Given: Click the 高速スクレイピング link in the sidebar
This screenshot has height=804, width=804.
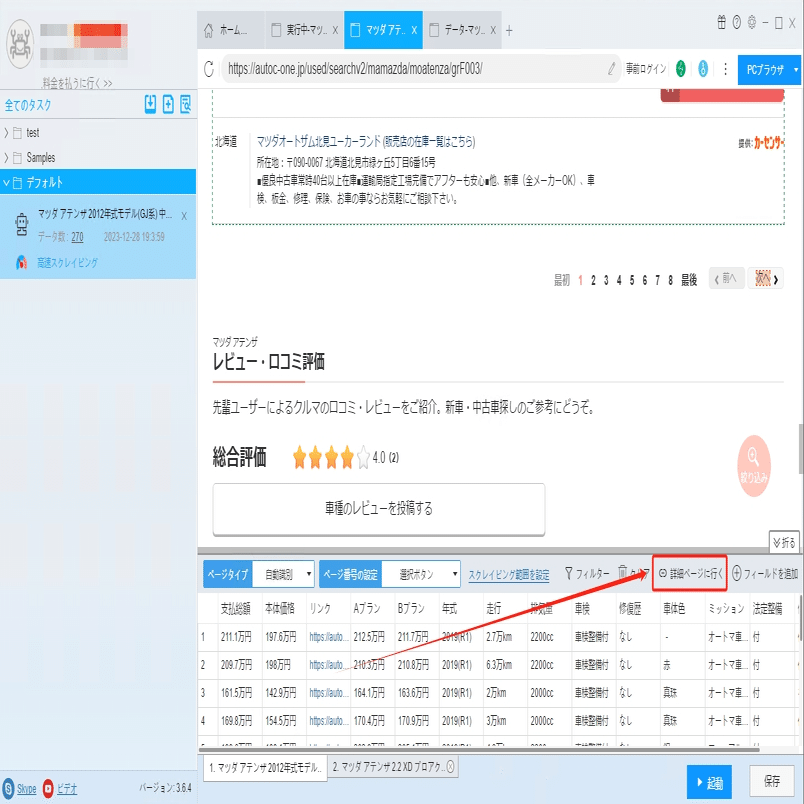Looking at the screenshot, I should [67, 263].
